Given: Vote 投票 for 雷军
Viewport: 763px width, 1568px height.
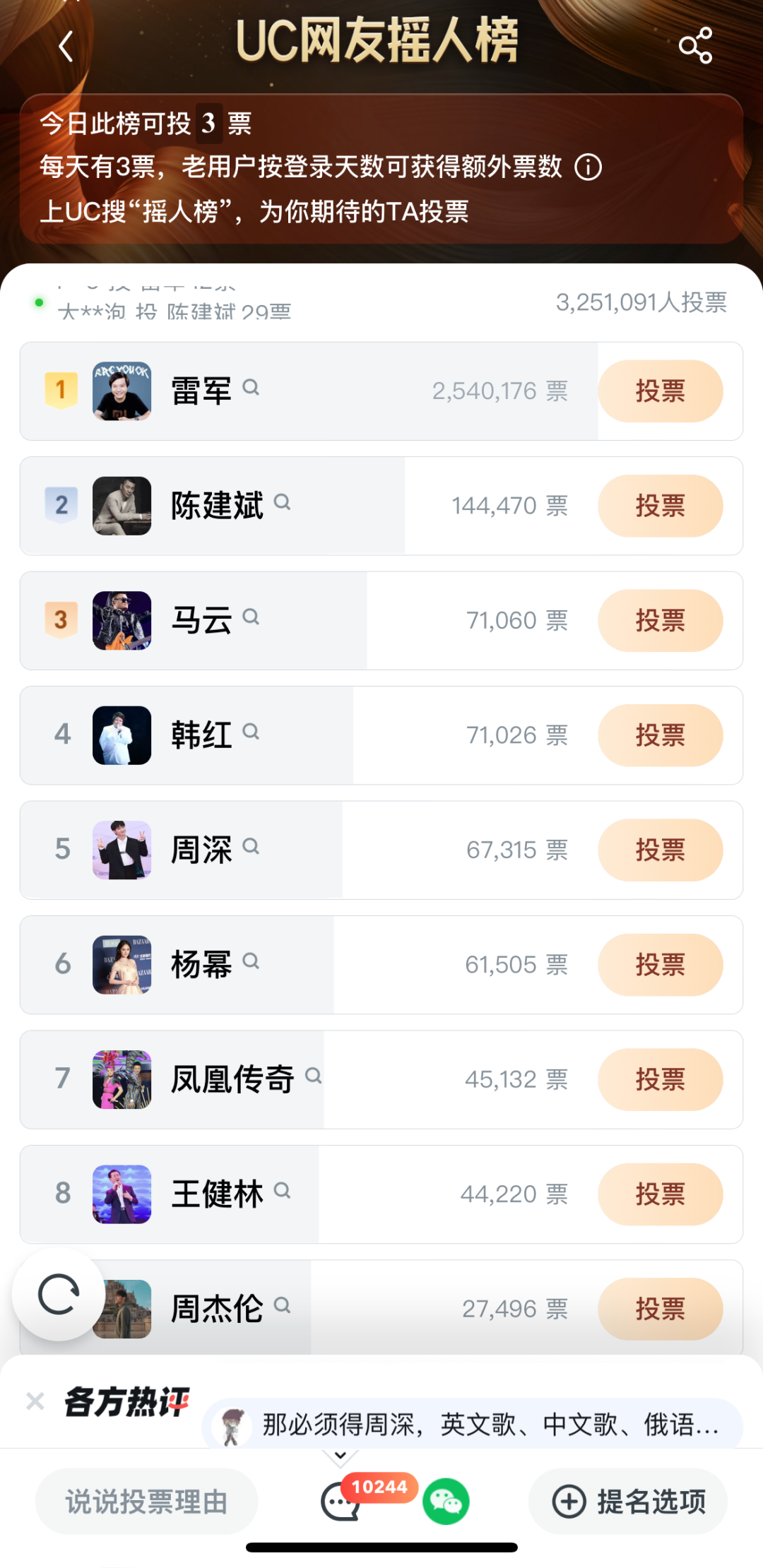Looking at the screenshot, I should 661,391.
